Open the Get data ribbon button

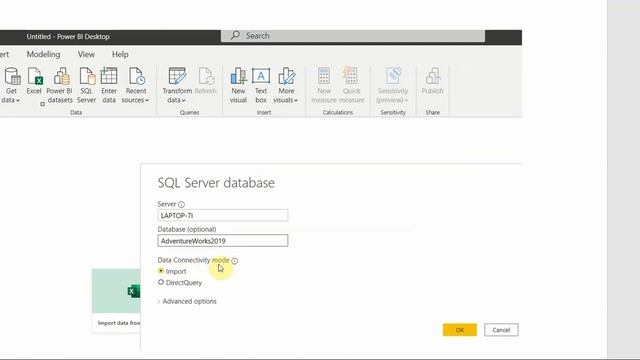point(11,85)
